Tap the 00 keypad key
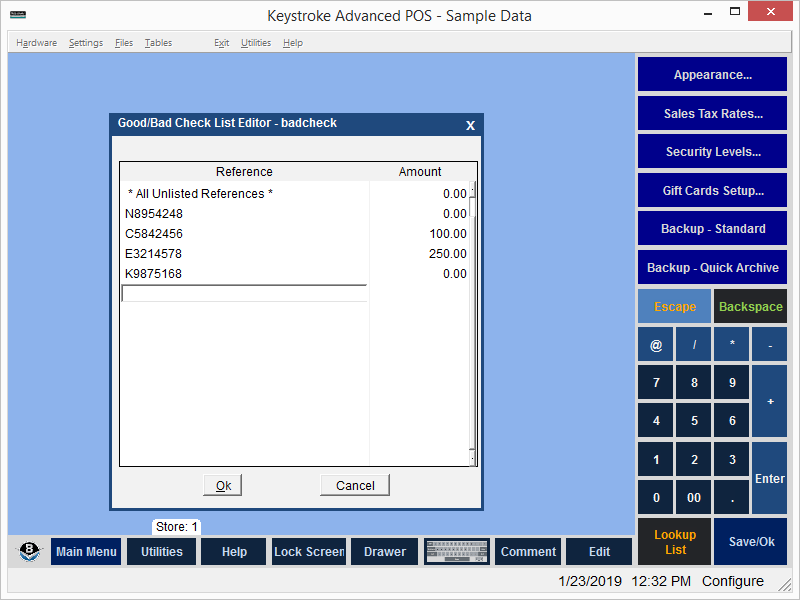The height and width of the screenshot is (600, 800). tap(694, 497)
